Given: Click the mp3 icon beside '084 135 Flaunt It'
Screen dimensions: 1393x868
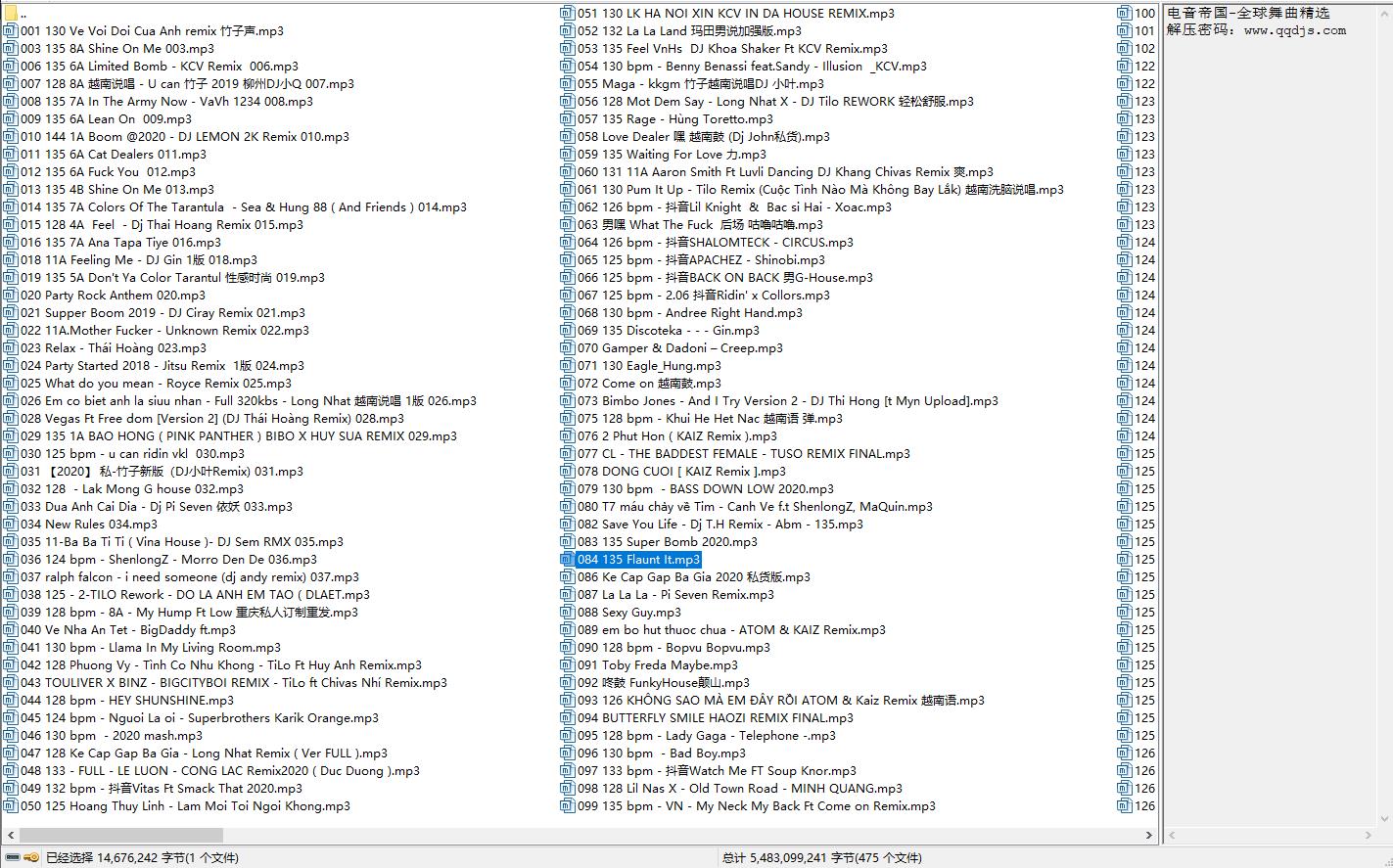Looking at the screenshot, I should click(x=567, y=560).
